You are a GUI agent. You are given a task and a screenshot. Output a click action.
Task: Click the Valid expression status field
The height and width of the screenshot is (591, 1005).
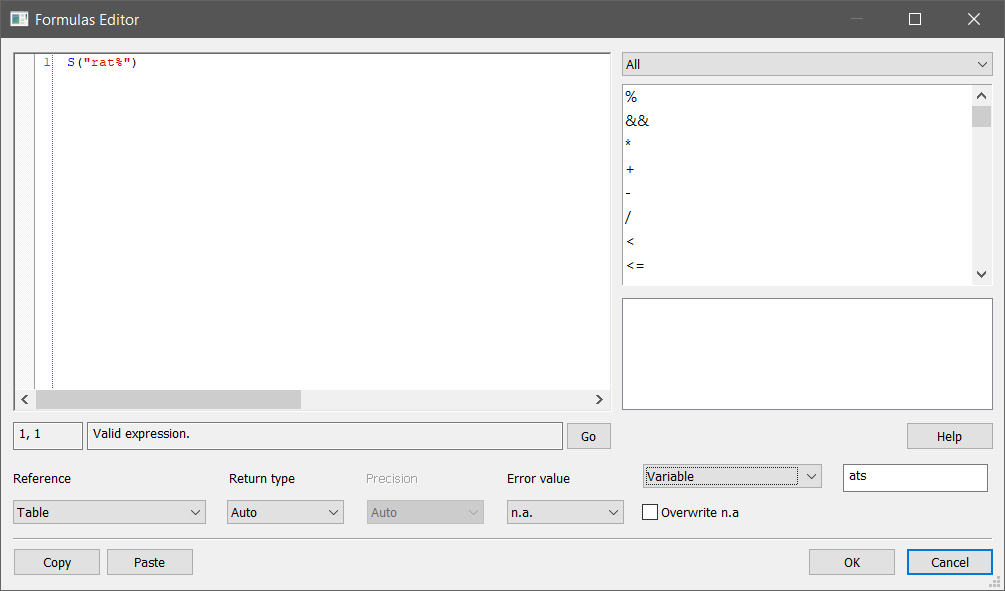click(x=325, y=435)
